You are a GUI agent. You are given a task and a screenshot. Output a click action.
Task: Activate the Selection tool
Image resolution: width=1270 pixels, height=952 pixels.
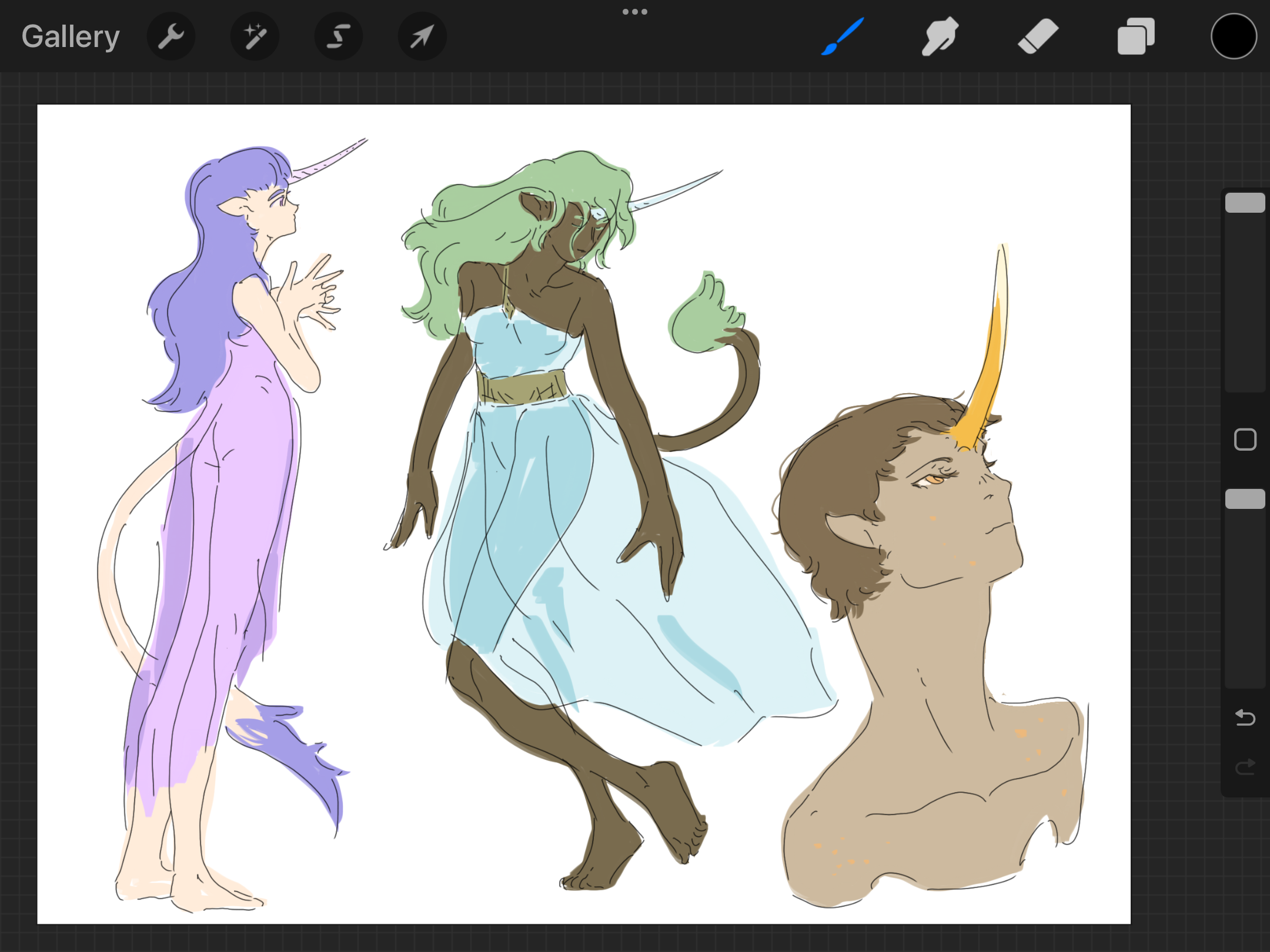[x=339, y=36]
